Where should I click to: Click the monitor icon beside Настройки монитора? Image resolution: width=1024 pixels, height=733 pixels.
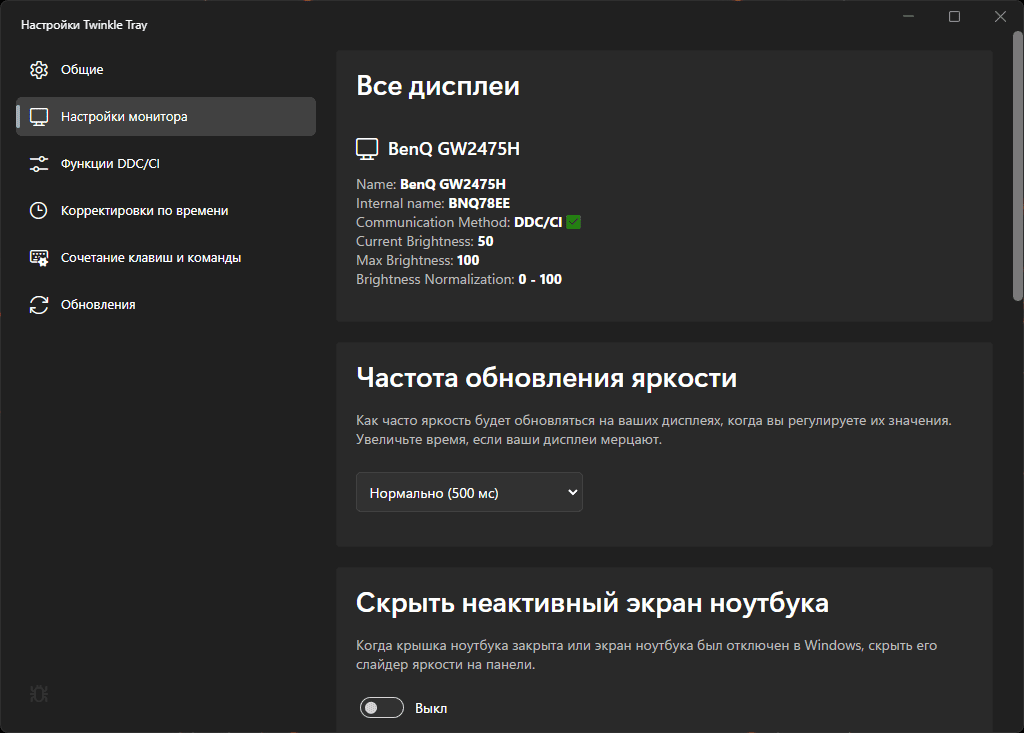[39, 117]
